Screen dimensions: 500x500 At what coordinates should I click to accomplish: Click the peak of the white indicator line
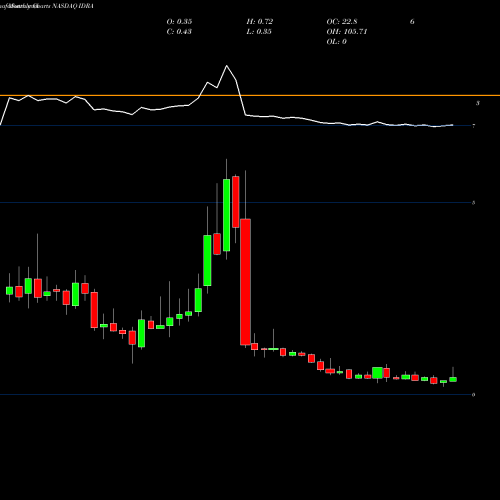[227, 66]
